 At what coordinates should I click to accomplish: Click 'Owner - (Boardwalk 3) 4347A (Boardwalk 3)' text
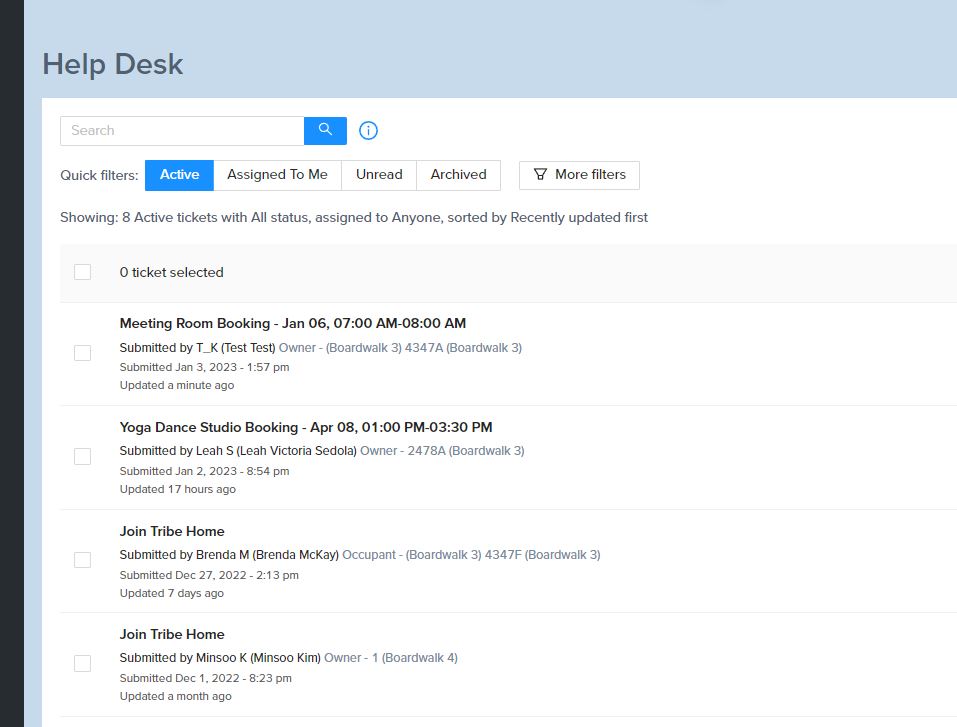click(x=400, y=348)
